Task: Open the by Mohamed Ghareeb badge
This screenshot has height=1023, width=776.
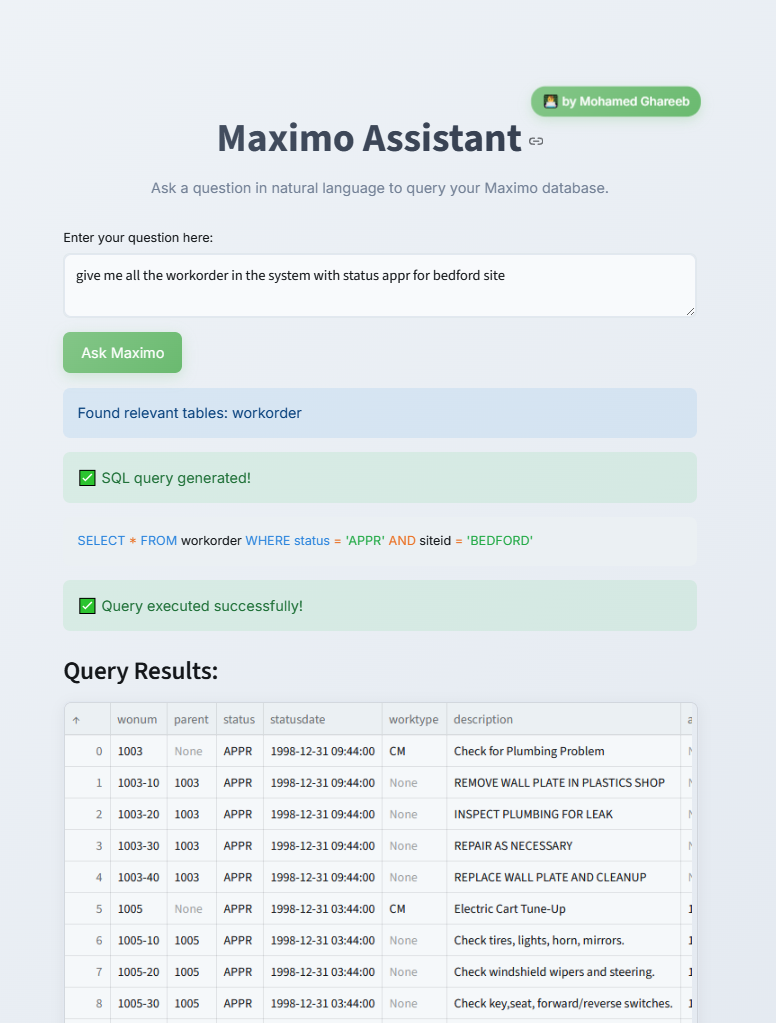Action: click(x=615, y=102)
